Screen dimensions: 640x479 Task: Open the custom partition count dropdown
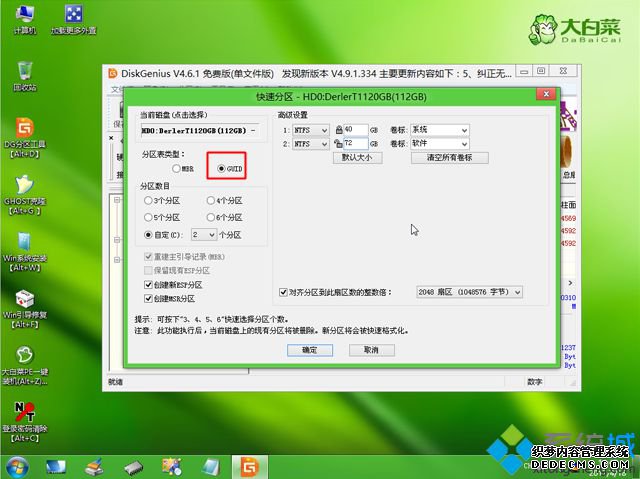point(204,235)
